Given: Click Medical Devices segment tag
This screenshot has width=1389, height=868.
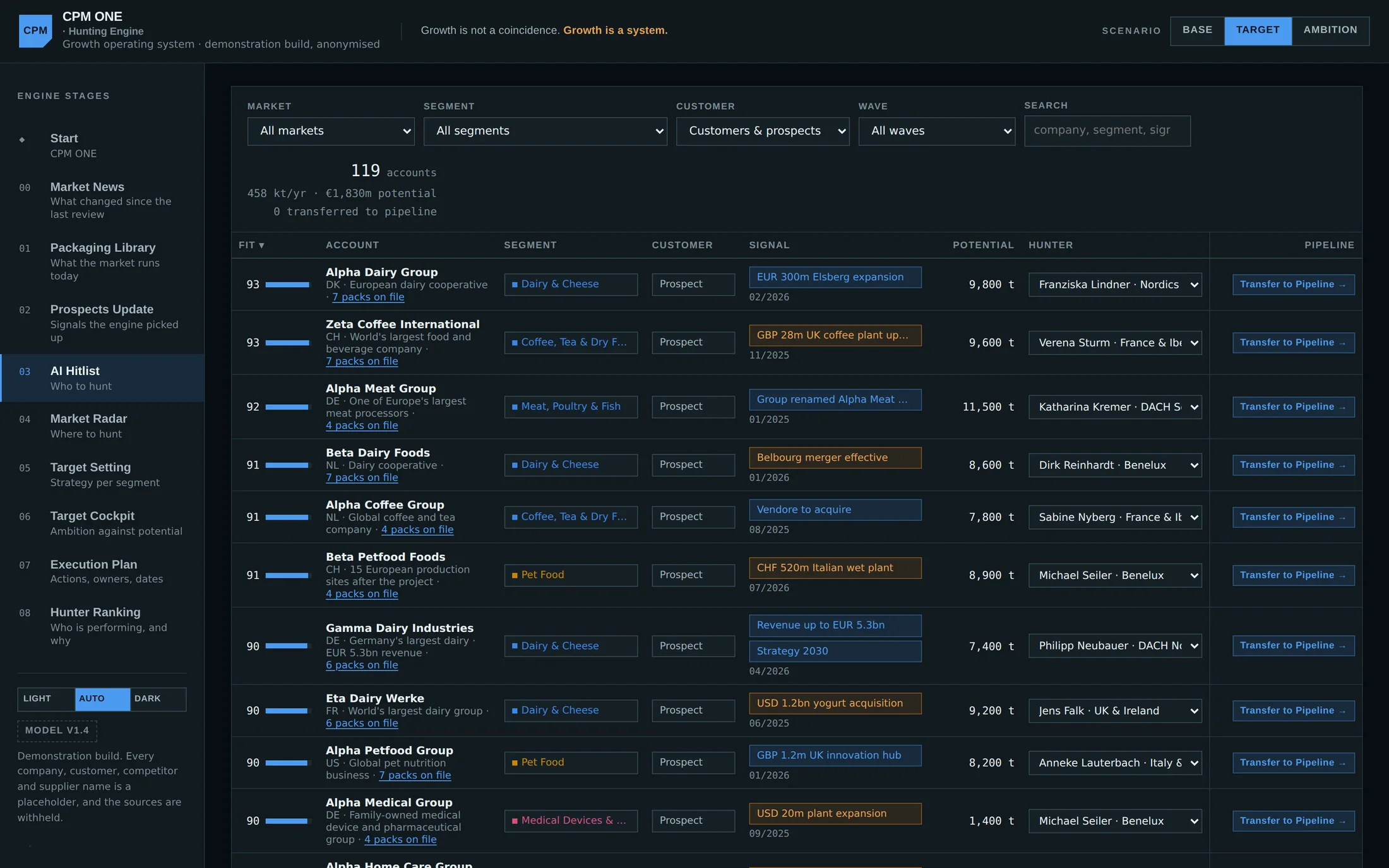Looking at the screenshot, I should pos(571,821).
